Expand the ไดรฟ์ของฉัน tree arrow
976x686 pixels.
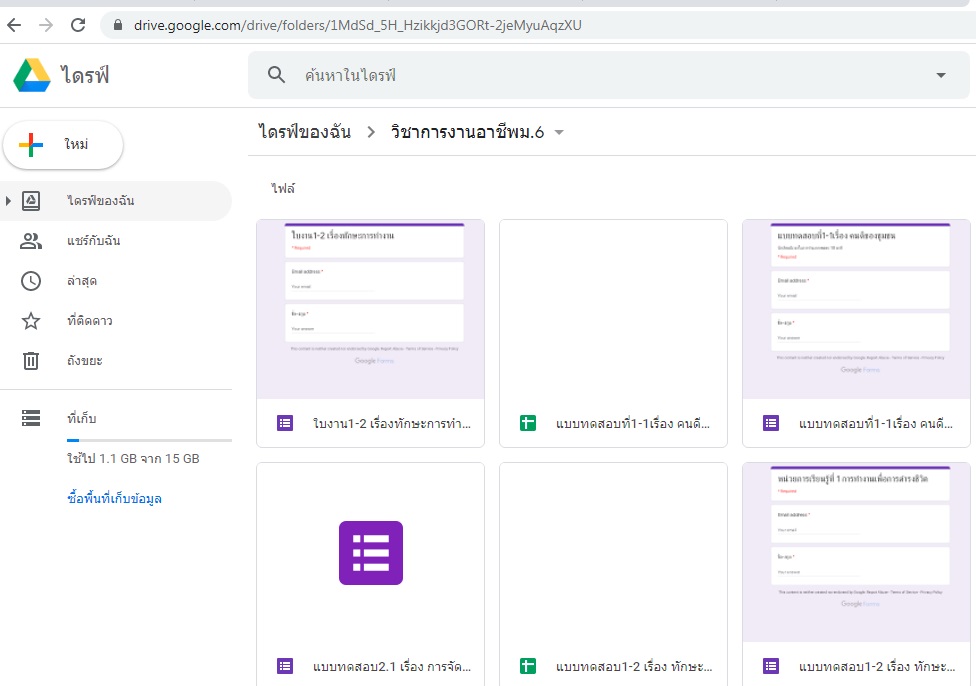click(x=9, y=201)
